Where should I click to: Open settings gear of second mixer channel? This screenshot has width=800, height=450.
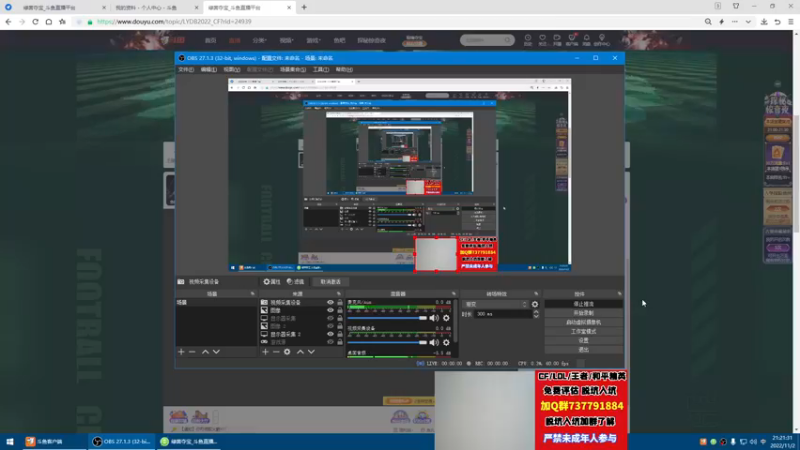click(x=446, y=342)
